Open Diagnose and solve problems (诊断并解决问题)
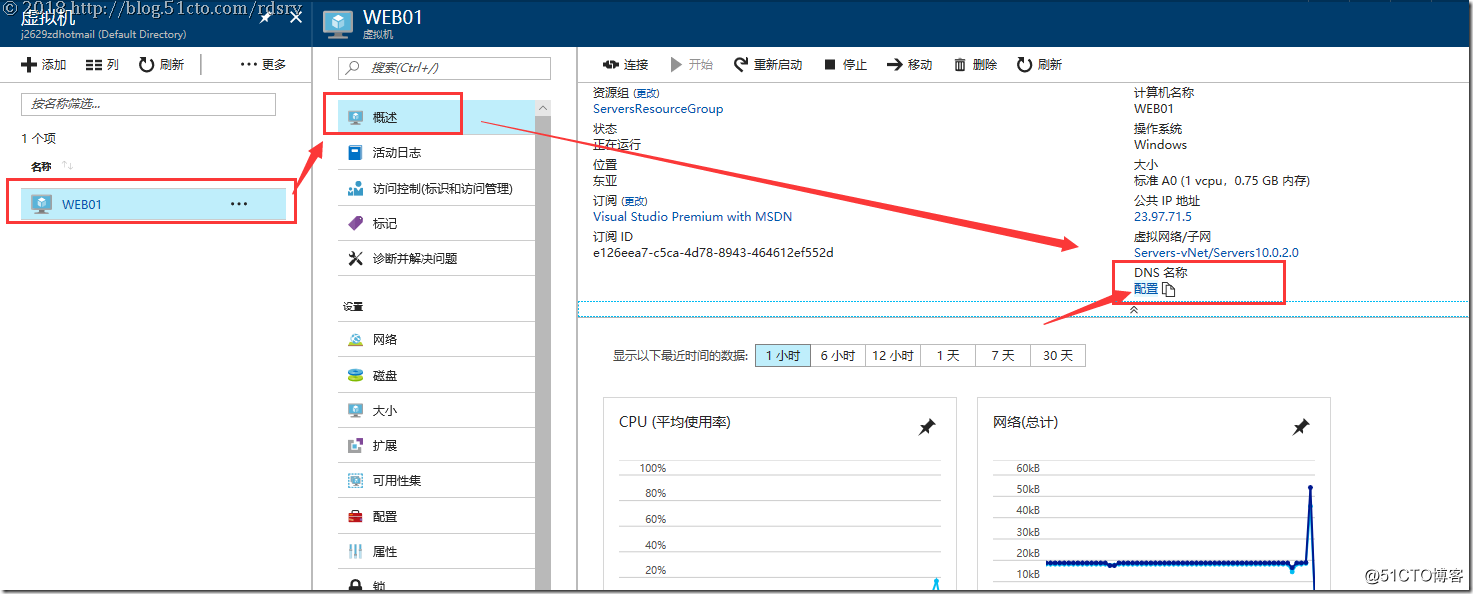Screen dimensions: 1473x594 pyautogui.click(x=436, y=259)
